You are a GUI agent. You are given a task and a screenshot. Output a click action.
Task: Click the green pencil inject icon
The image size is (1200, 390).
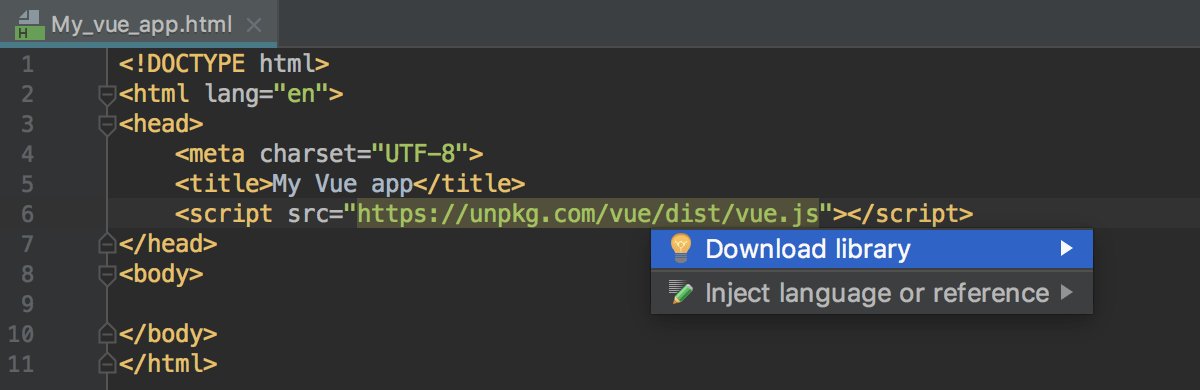point(681,293)
